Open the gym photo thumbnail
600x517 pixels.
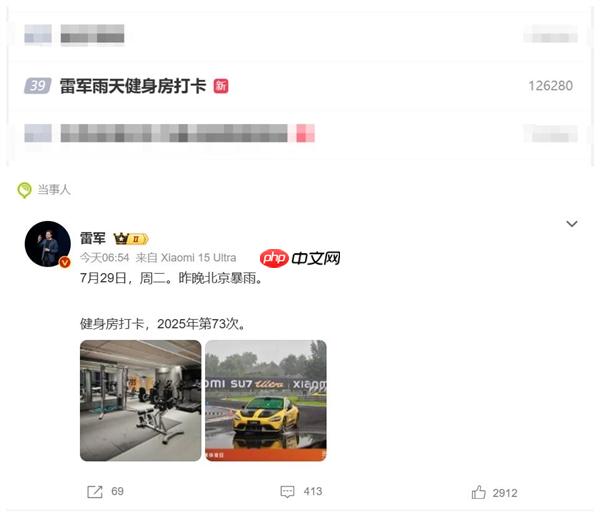pyautogui.click(x=140, y=400)
